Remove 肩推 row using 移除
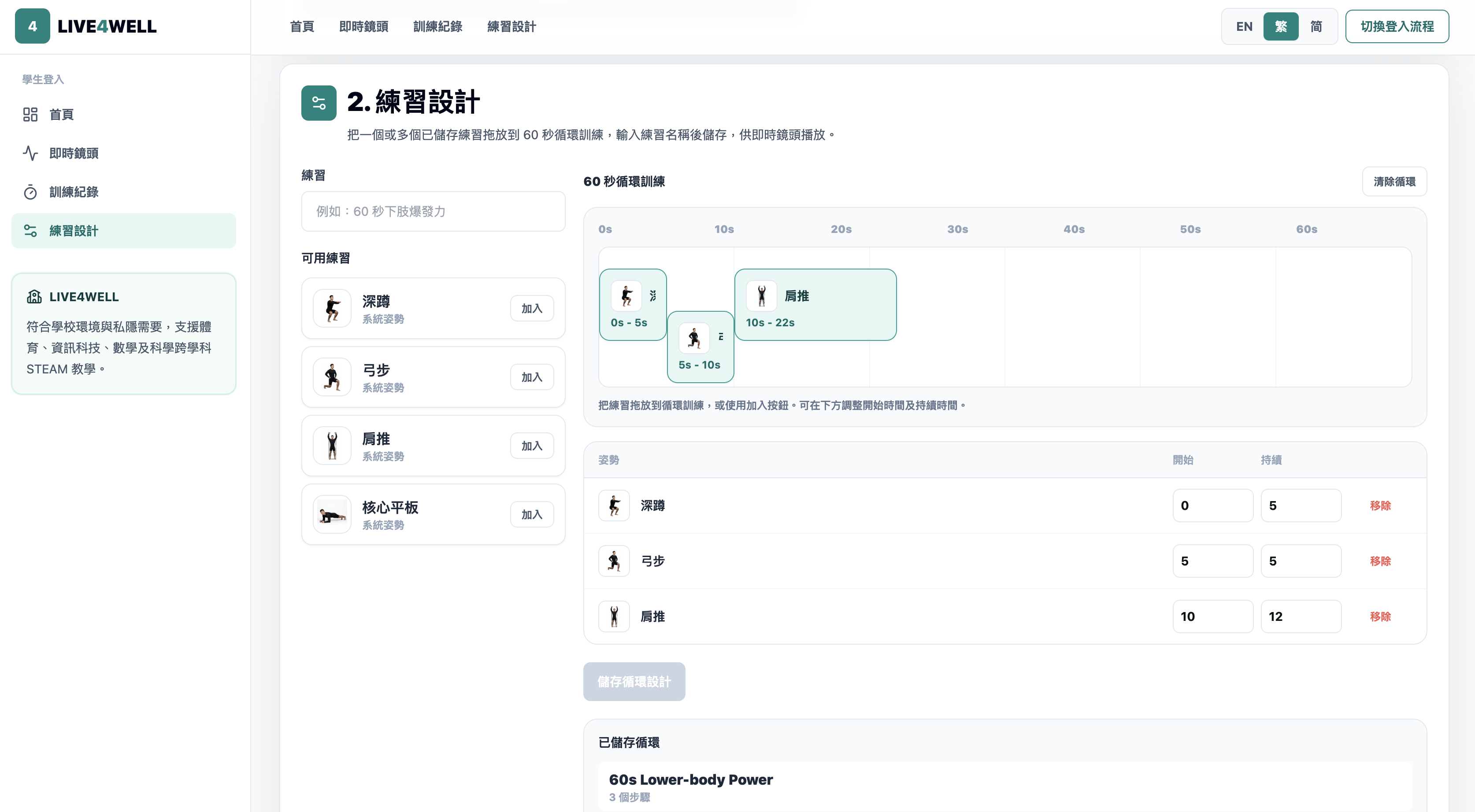The height and width of the screenshot is (812, 1475). click(1380, 617)
